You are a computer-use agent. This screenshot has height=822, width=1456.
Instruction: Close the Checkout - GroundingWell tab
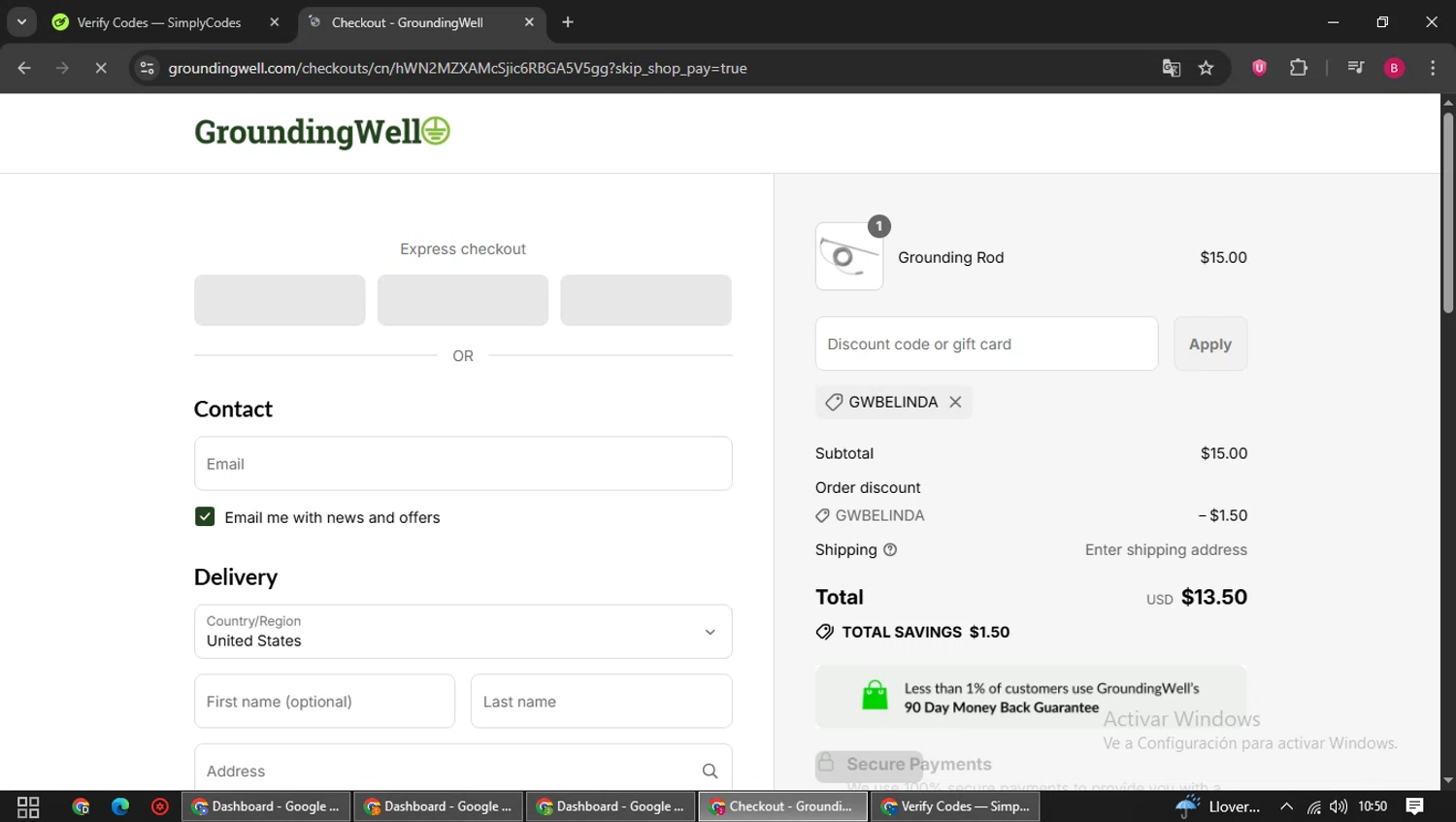[529, 22]
